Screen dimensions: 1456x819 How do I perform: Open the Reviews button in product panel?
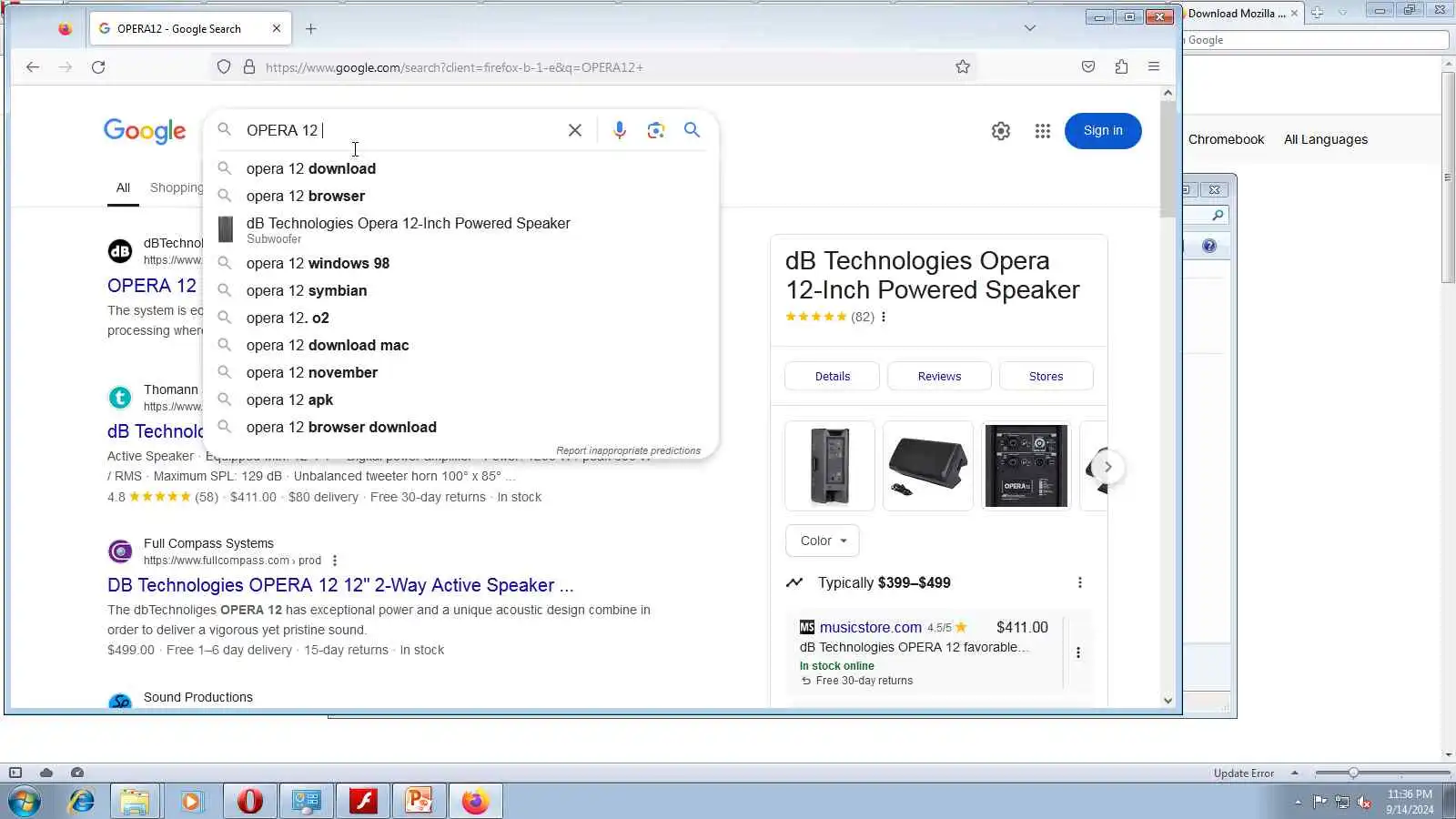click(x=939, y=376)
